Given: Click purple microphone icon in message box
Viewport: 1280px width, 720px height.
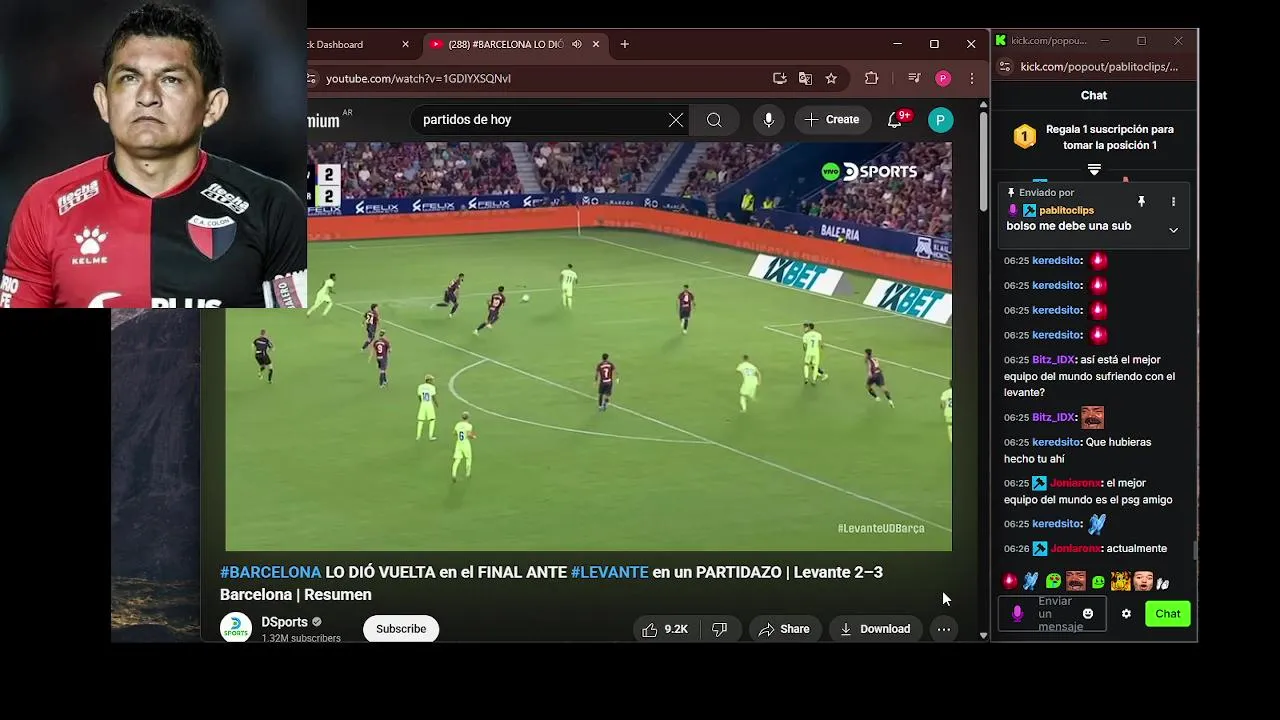Looking at the screenshot, I should coord(1017,614).
